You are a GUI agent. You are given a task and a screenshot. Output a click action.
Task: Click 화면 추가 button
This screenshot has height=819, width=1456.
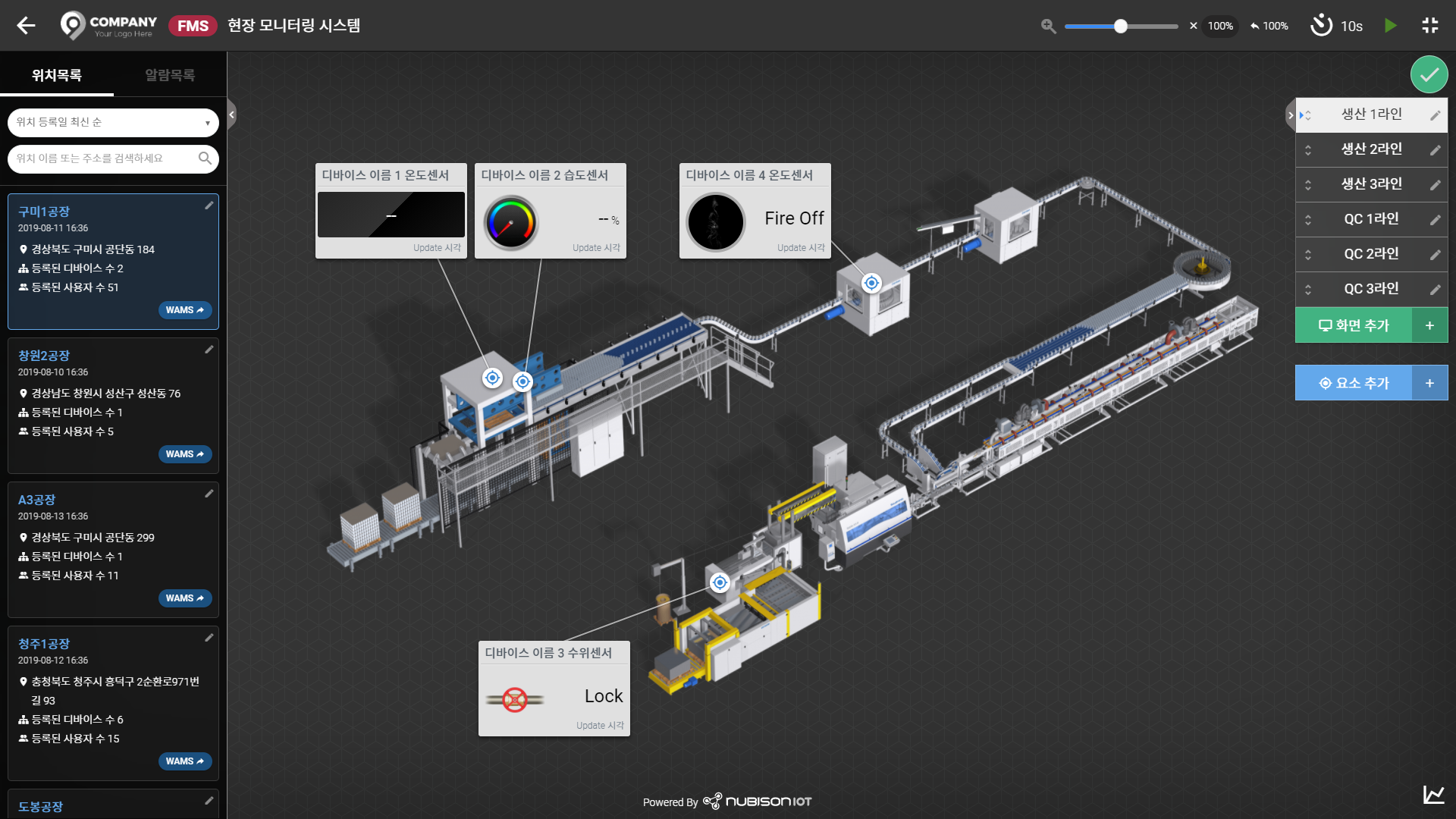(1354, 325)
